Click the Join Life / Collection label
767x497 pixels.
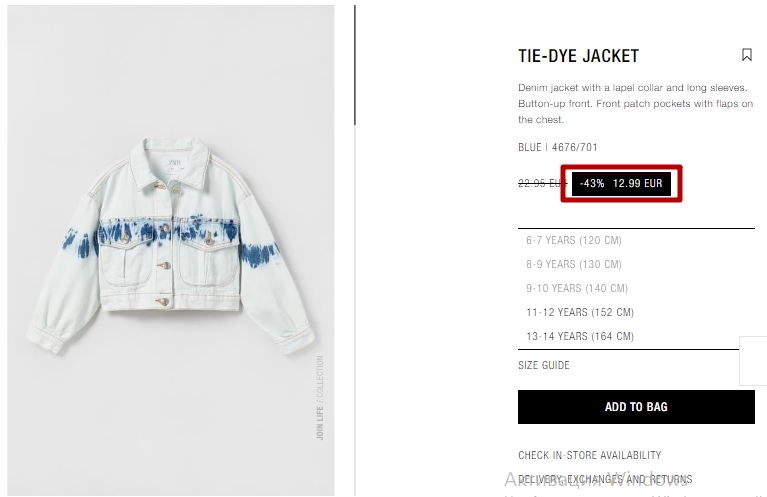click(x=320, y=398)
